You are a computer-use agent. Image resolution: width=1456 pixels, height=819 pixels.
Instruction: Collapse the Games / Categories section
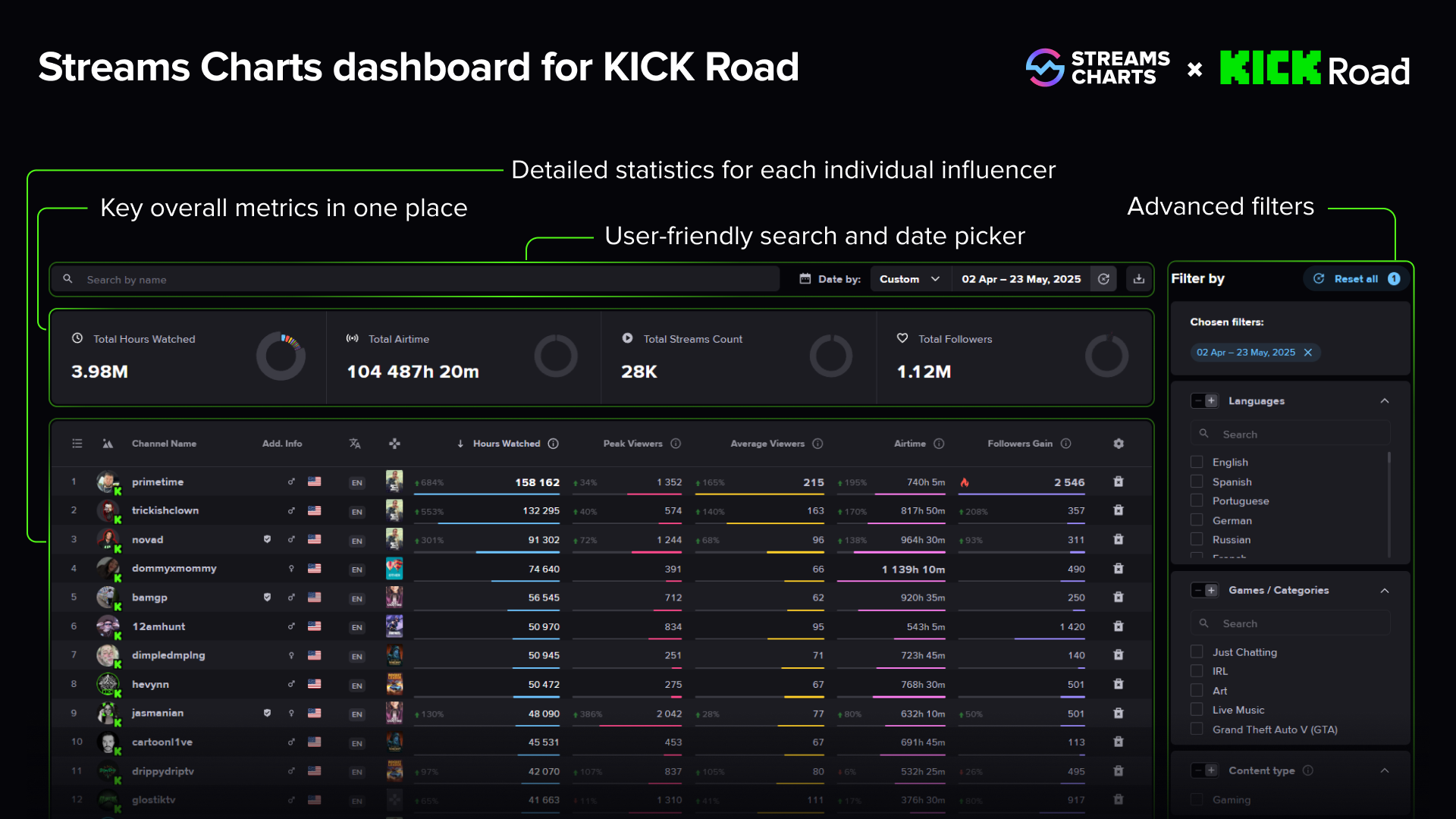tap(1385, 590)
